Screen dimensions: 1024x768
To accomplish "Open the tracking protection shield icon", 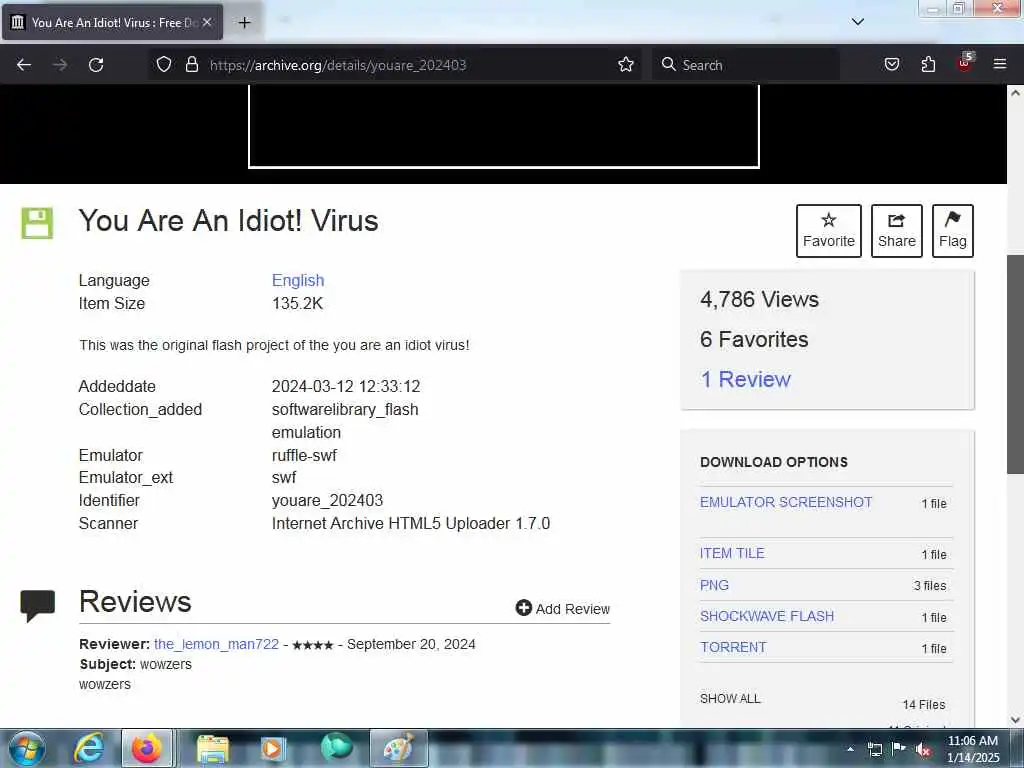I will click(164, 65).
